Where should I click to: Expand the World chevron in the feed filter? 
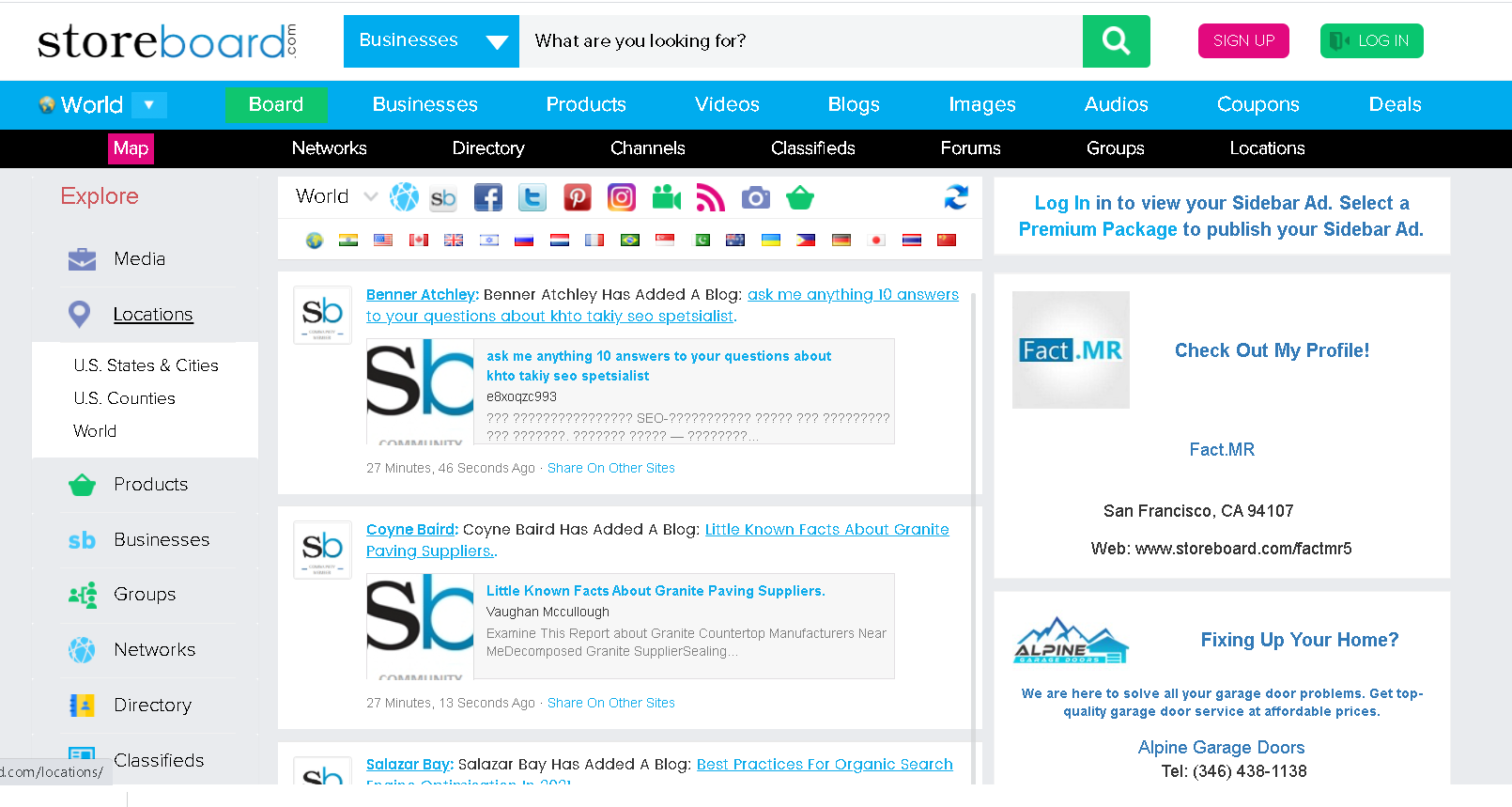coord(370,196)
